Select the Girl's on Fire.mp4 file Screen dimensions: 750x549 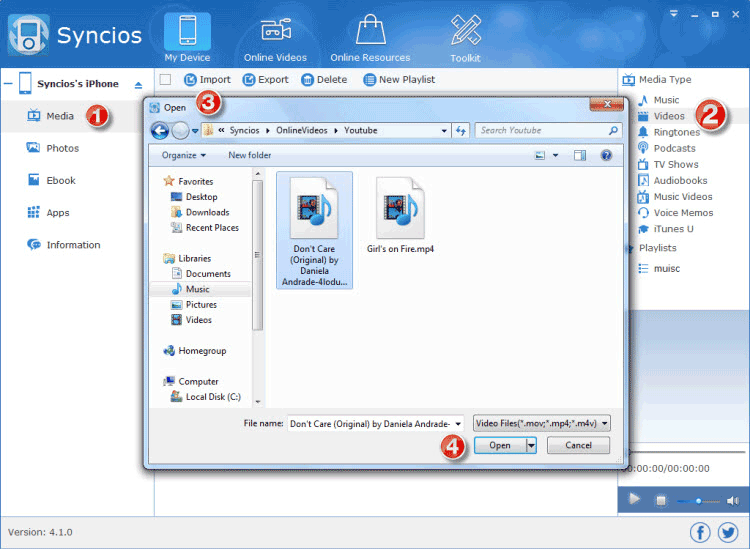[400, 215]
